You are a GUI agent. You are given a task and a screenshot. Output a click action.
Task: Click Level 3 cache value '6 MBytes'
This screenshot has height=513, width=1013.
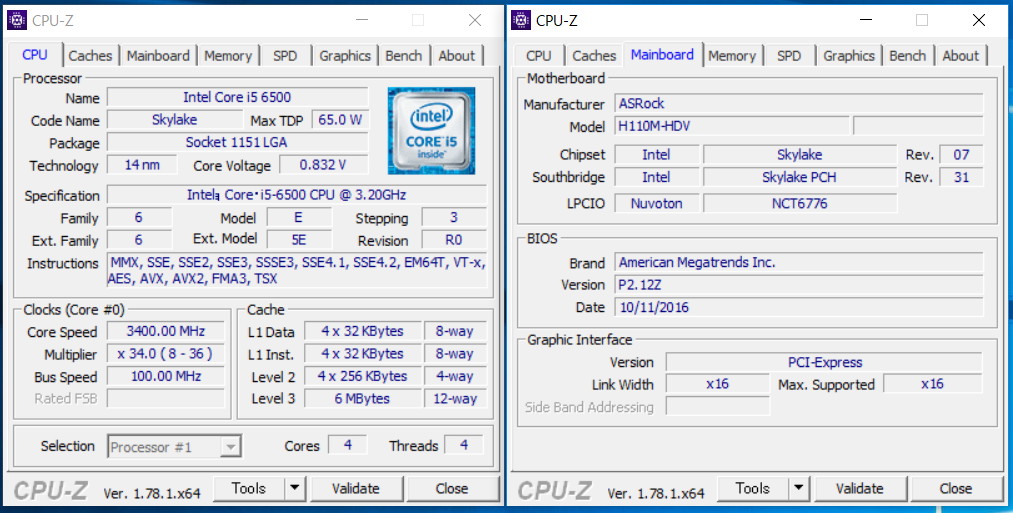point(362,399)
